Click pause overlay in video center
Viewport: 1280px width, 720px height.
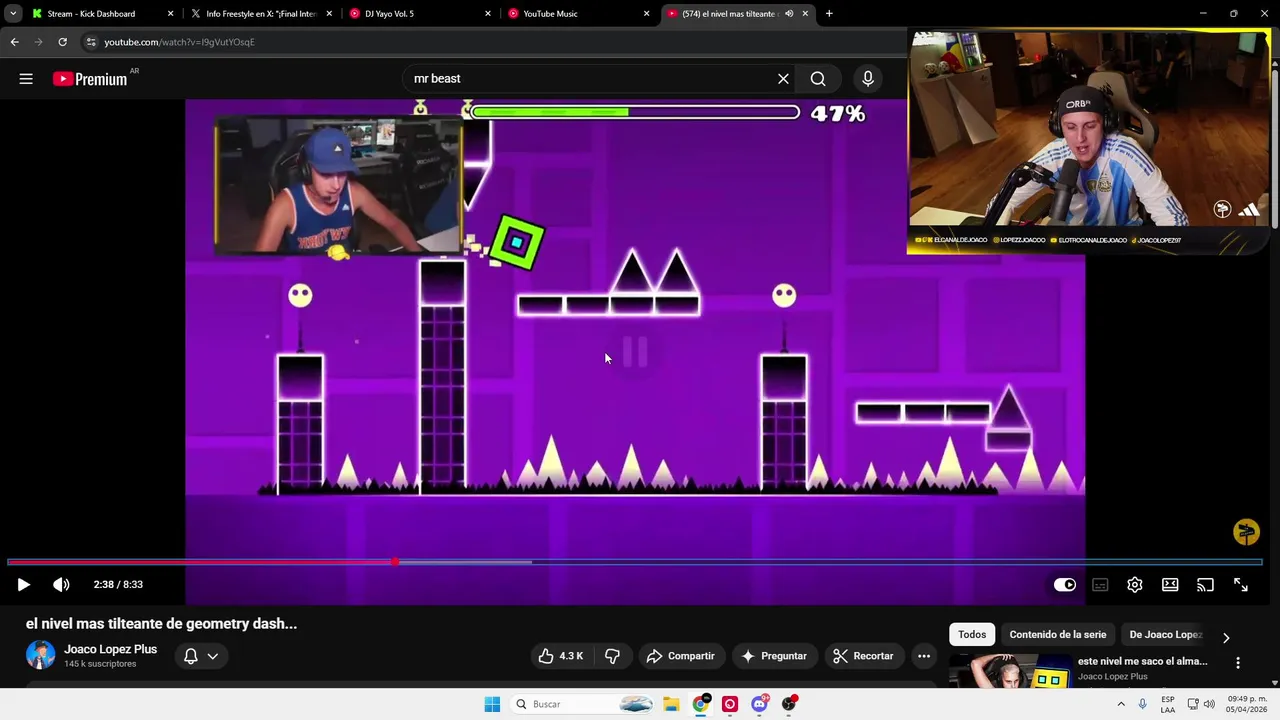coord(636,351)
